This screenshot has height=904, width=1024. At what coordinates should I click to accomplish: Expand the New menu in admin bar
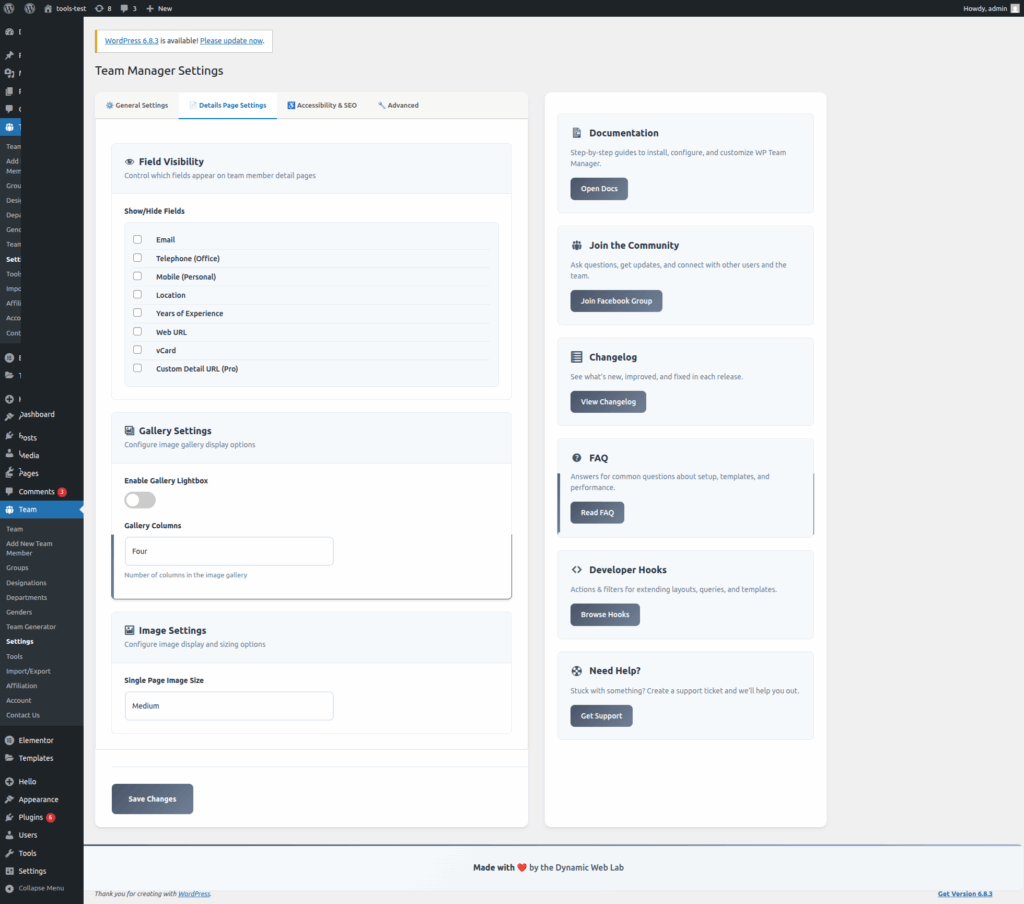pos(159,8)
